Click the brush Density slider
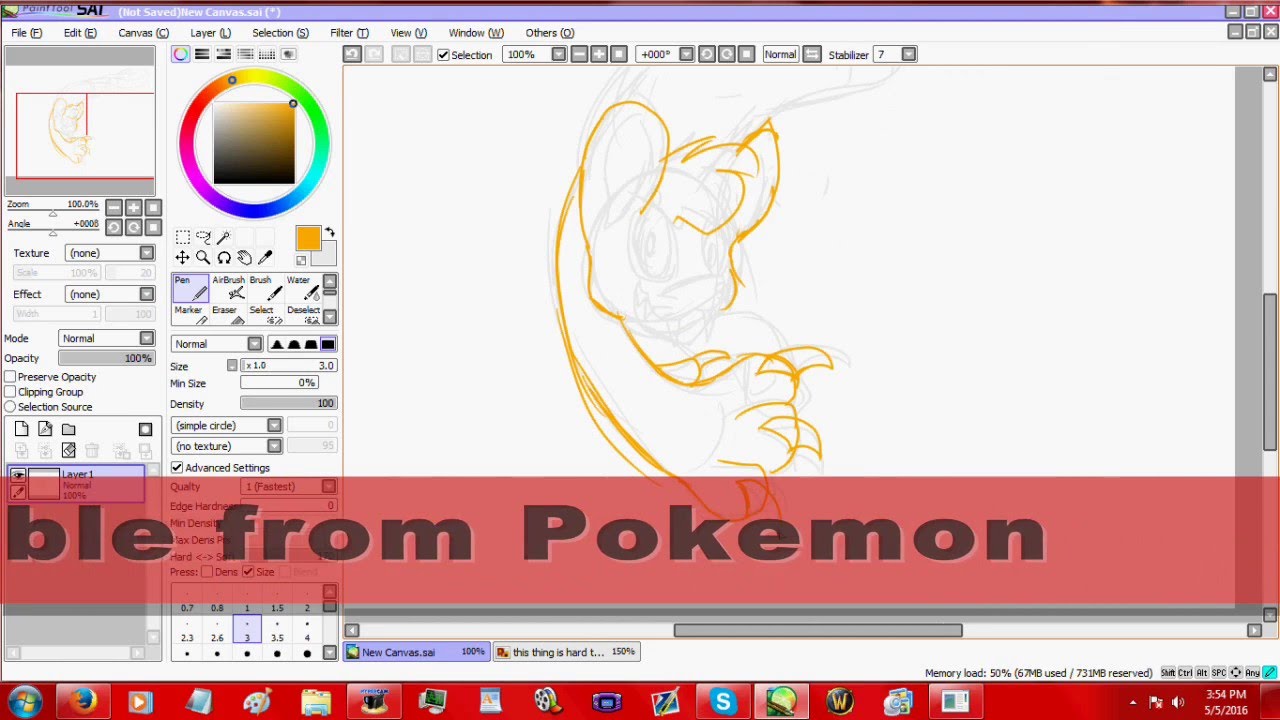 click(288, 404)
